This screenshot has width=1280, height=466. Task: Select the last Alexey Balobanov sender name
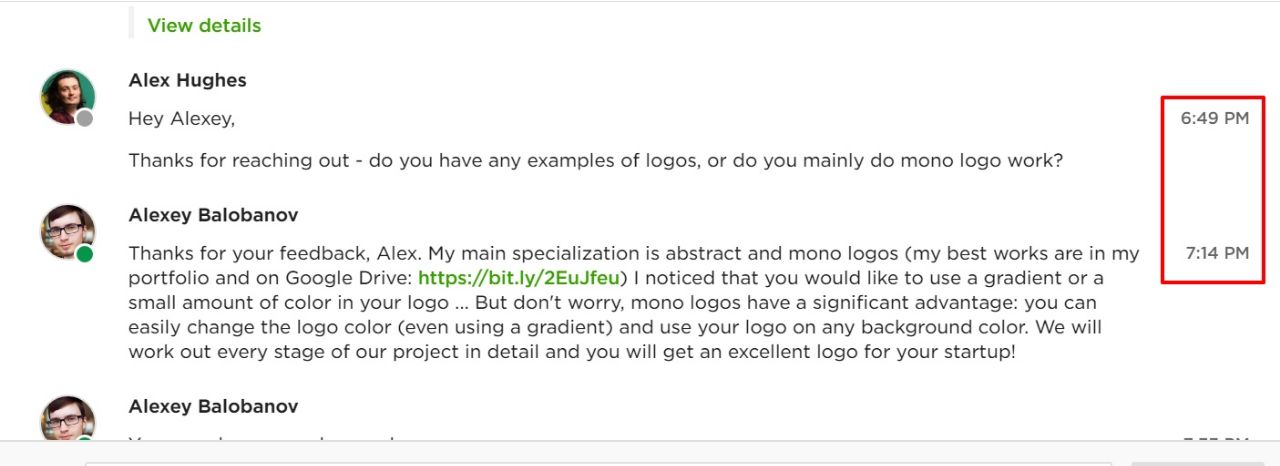pos(213,407)
